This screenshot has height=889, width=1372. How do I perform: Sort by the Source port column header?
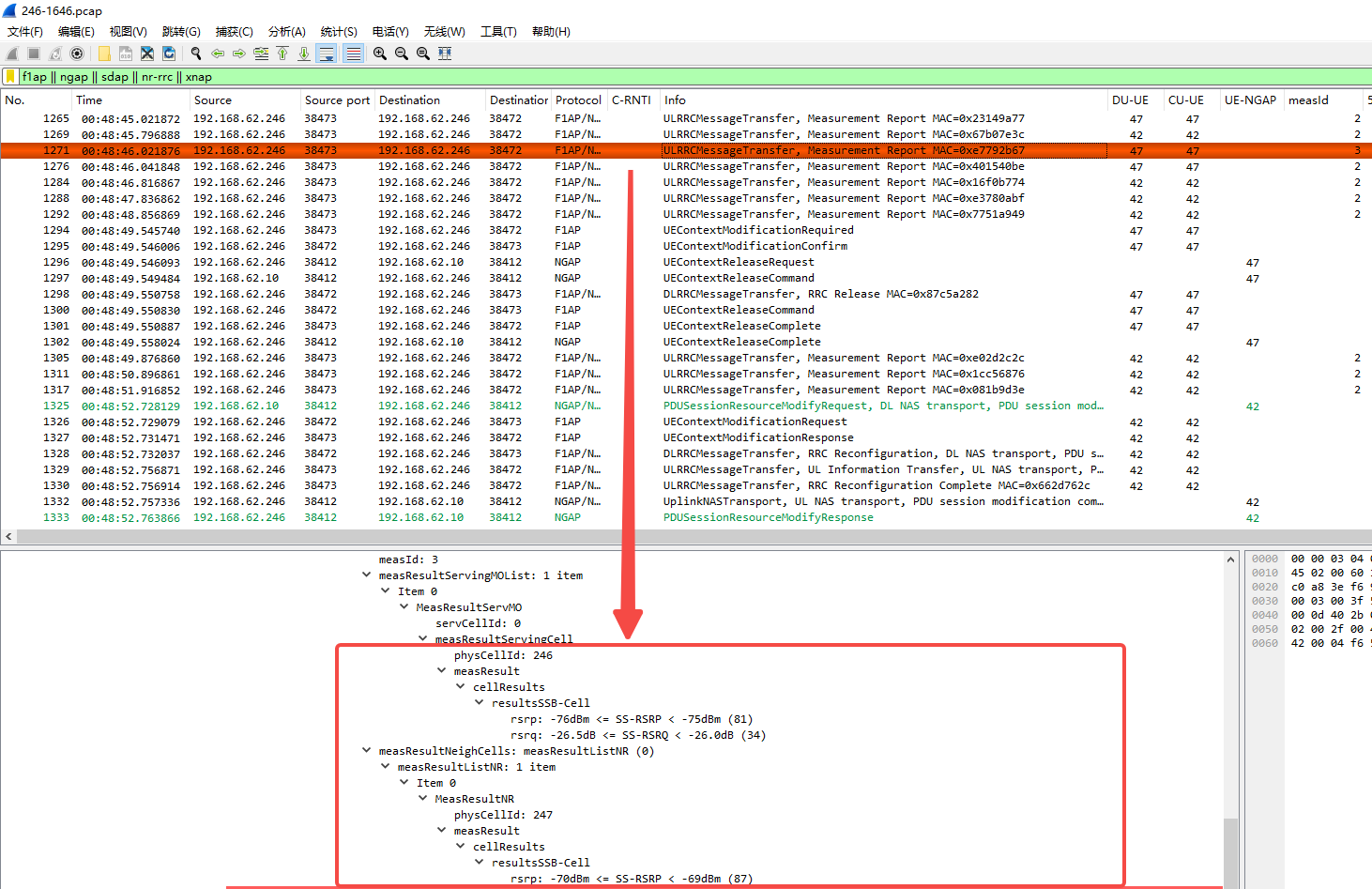(337, 100)
